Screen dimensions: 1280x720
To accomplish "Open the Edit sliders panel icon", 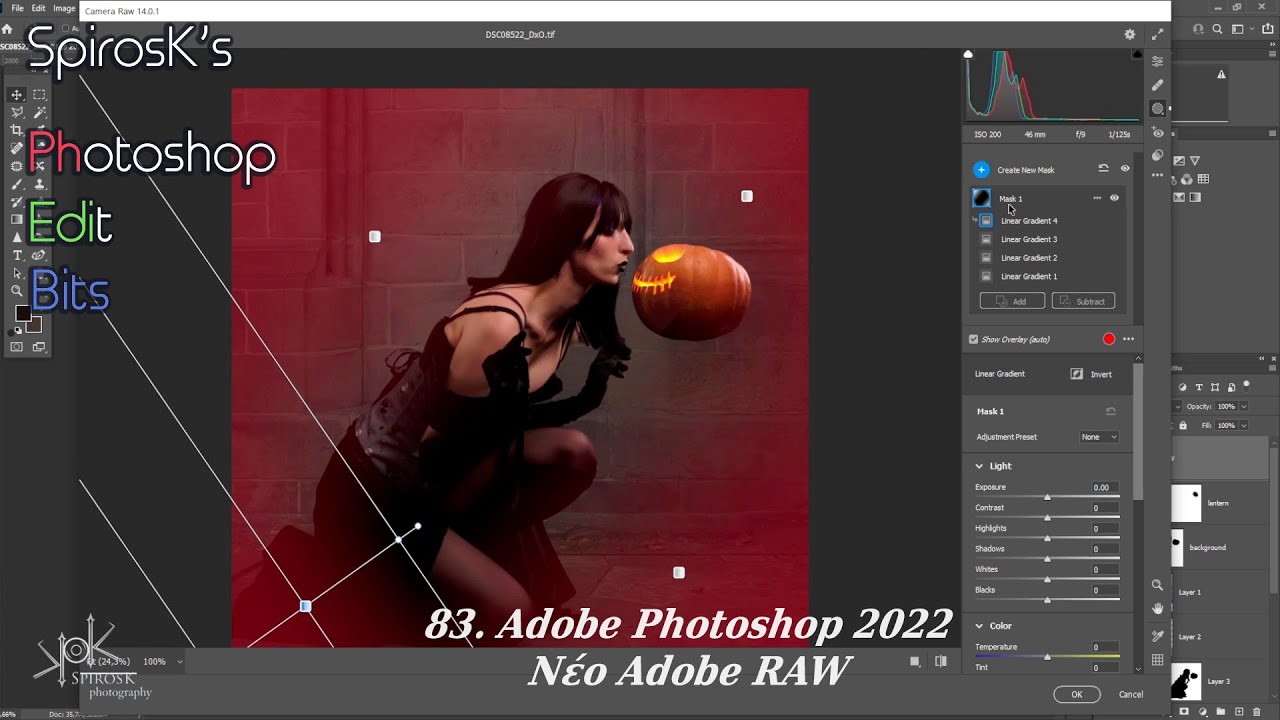I will coord(1157,61).
